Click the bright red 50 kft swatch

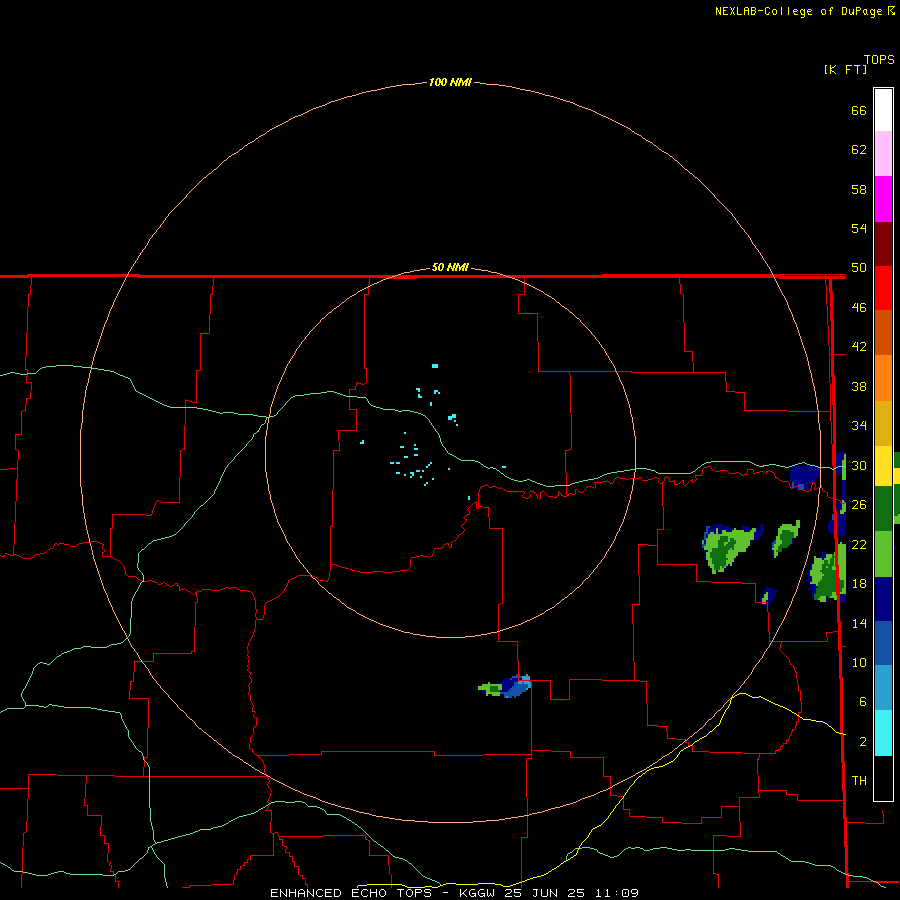point(883,288)
